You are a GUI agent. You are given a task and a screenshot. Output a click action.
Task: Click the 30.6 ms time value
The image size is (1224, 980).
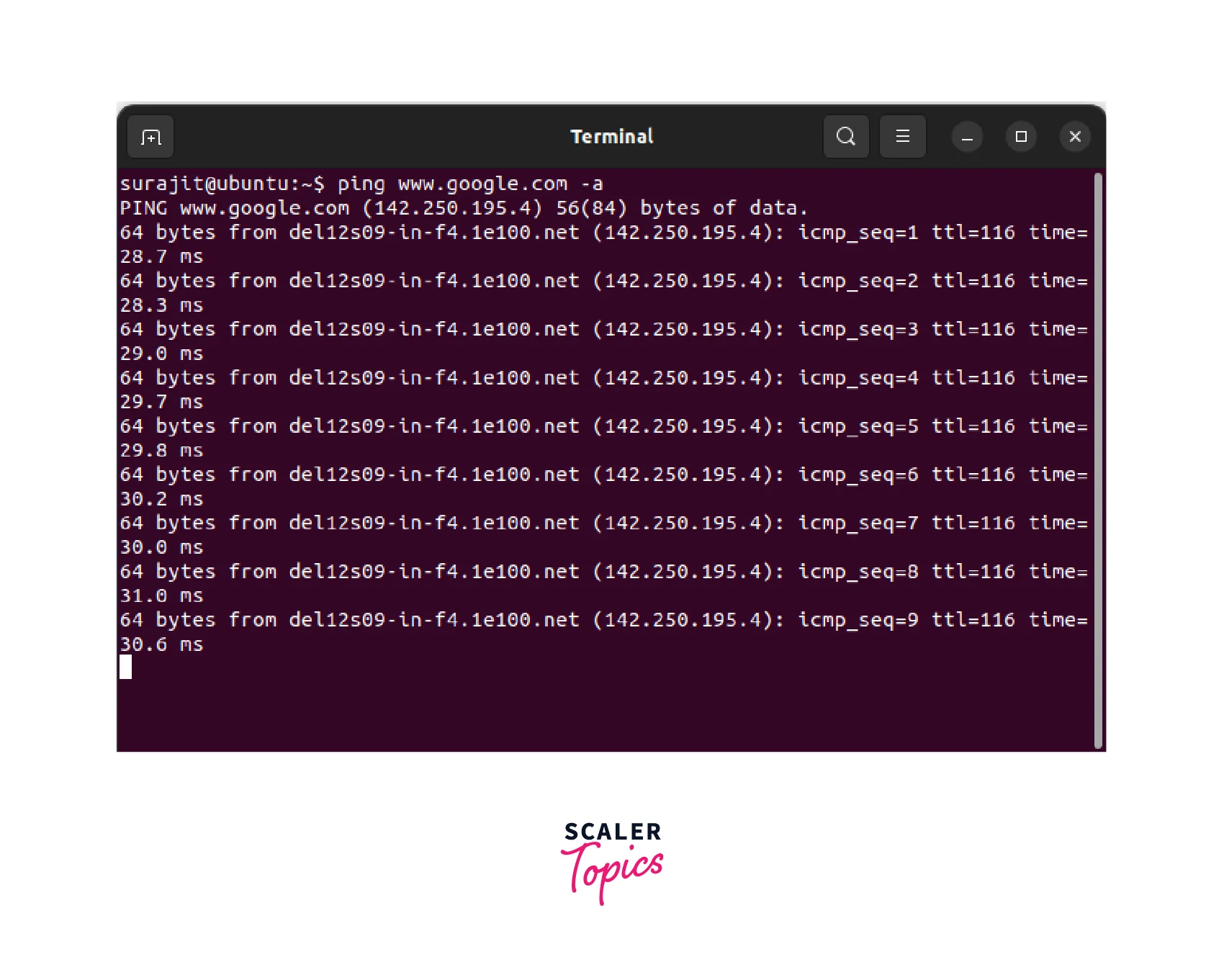coord(161,644)
